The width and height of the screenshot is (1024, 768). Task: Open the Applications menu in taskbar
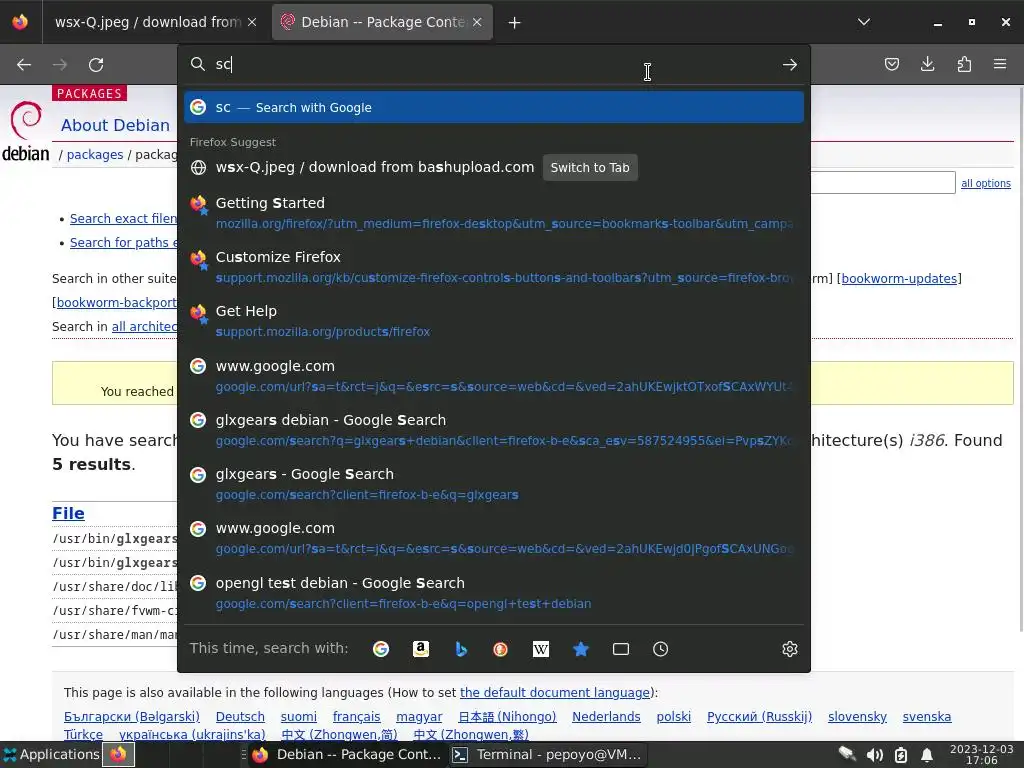click(x=51, y=754)
